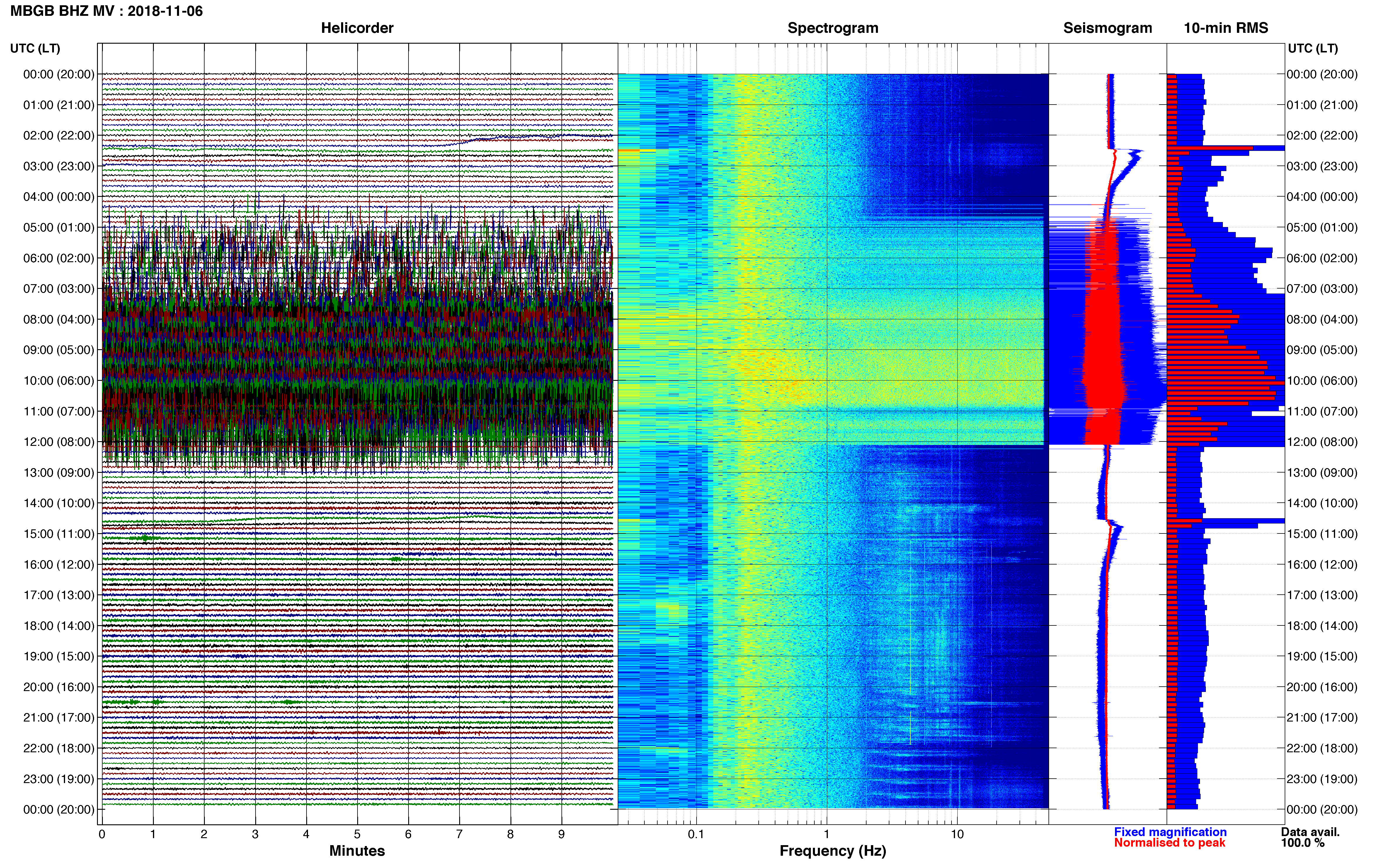This screenshot has height=868, width=1389.
Task: Click the 'Data avail.' label
Action: tap(1310, 832)
